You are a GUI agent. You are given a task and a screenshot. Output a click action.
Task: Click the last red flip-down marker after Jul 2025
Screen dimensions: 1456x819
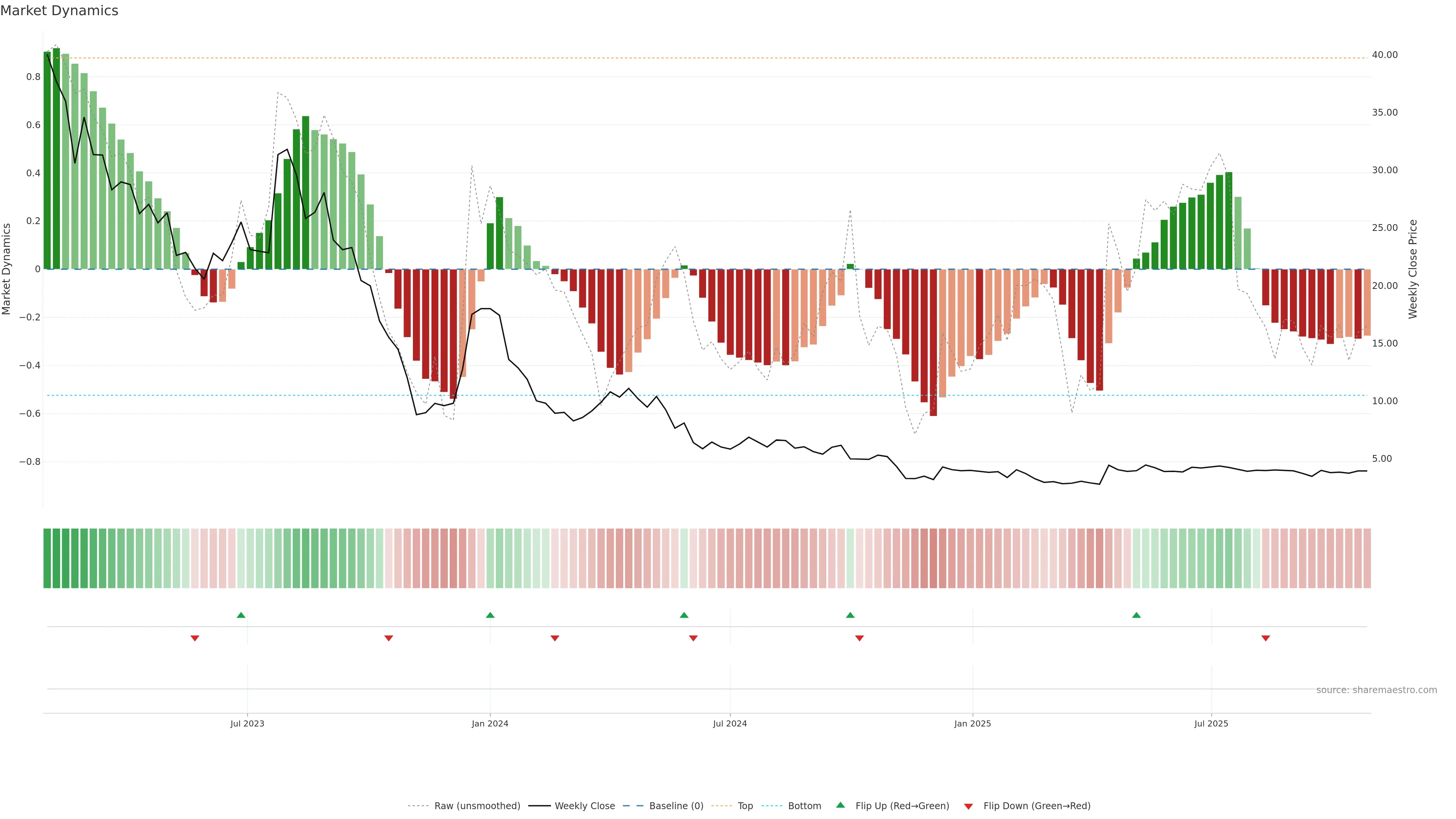(x=1266, y=638)
